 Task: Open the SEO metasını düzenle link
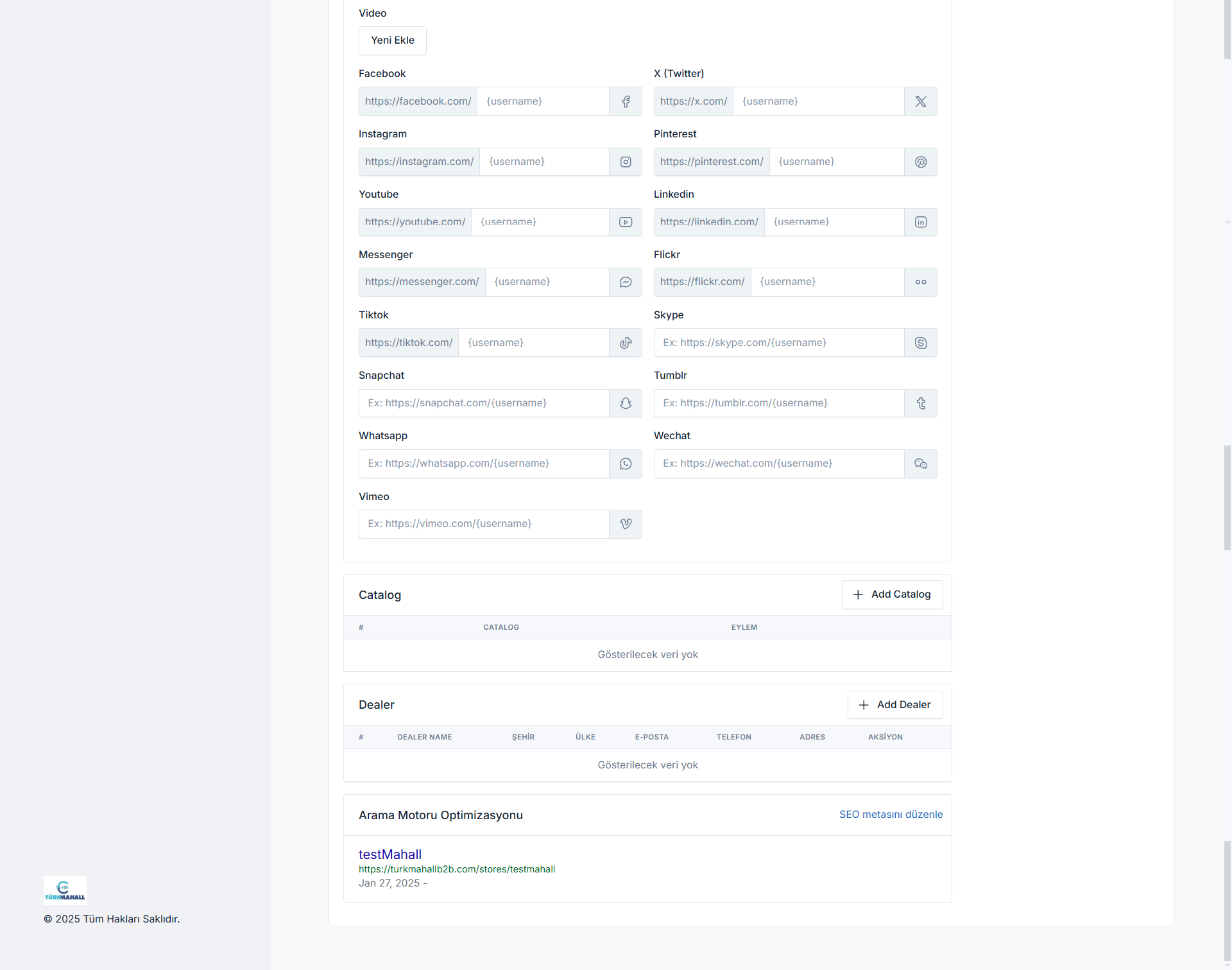[891, 814]
